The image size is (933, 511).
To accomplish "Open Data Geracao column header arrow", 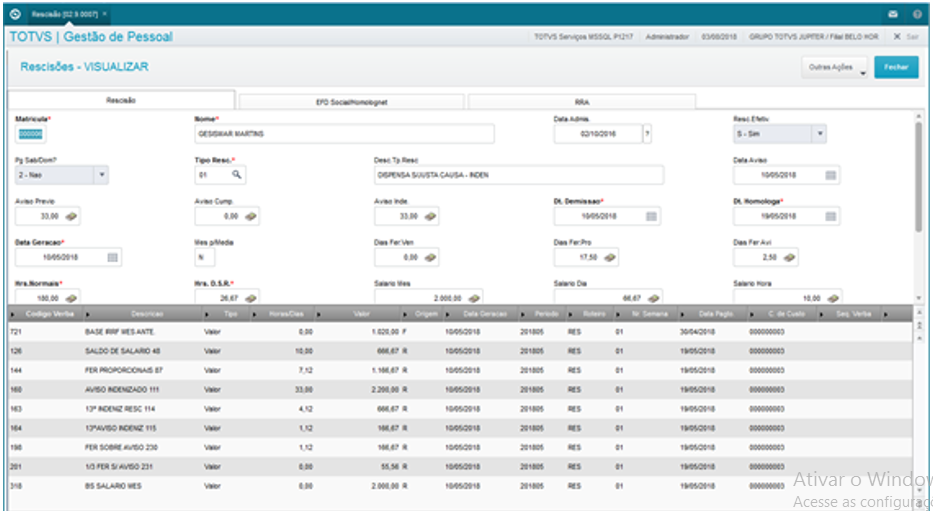I will 450,314.
